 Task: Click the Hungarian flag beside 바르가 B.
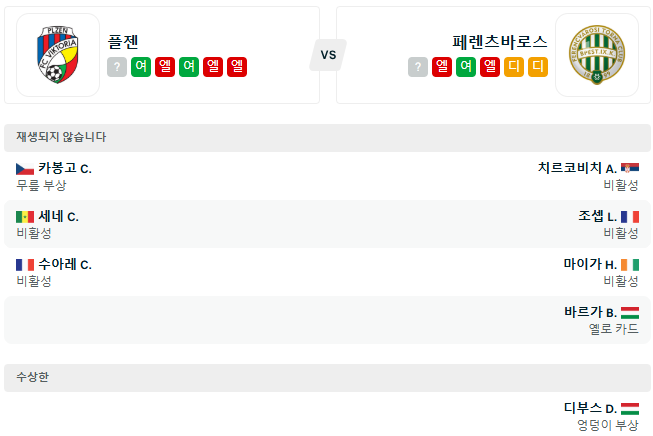(630, 313)
